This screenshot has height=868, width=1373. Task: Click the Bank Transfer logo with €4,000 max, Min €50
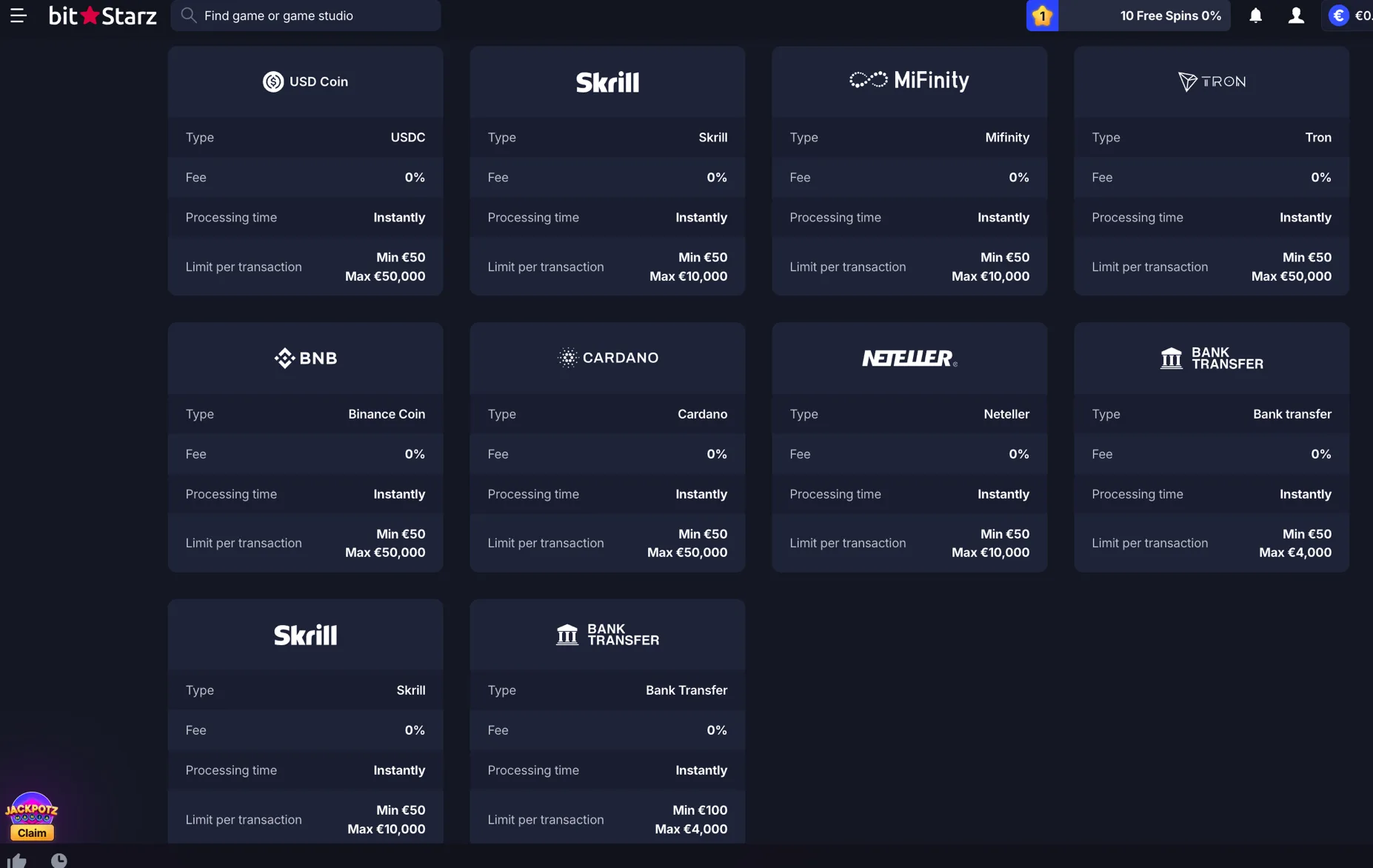(x=1212, y=358)
